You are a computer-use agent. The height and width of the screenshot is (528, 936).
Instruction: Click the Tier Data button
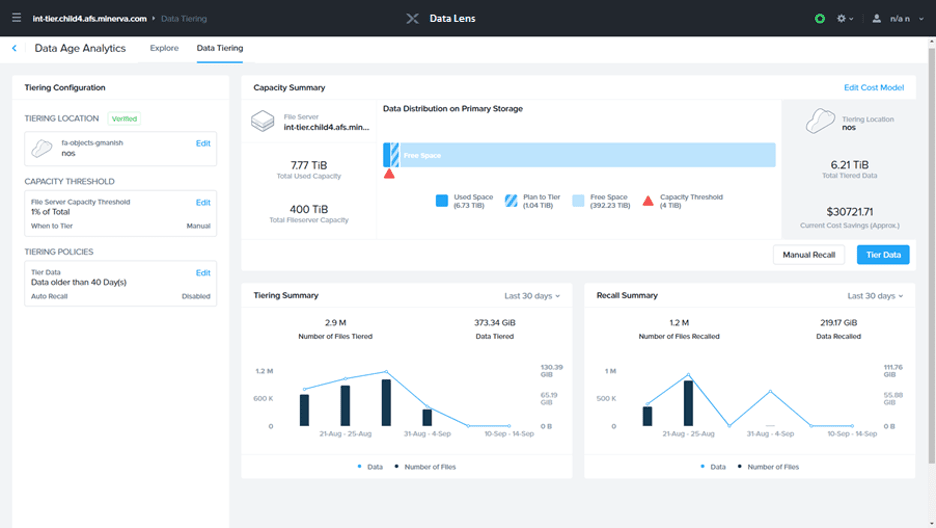pyautogui.click(x=882, y=255)
